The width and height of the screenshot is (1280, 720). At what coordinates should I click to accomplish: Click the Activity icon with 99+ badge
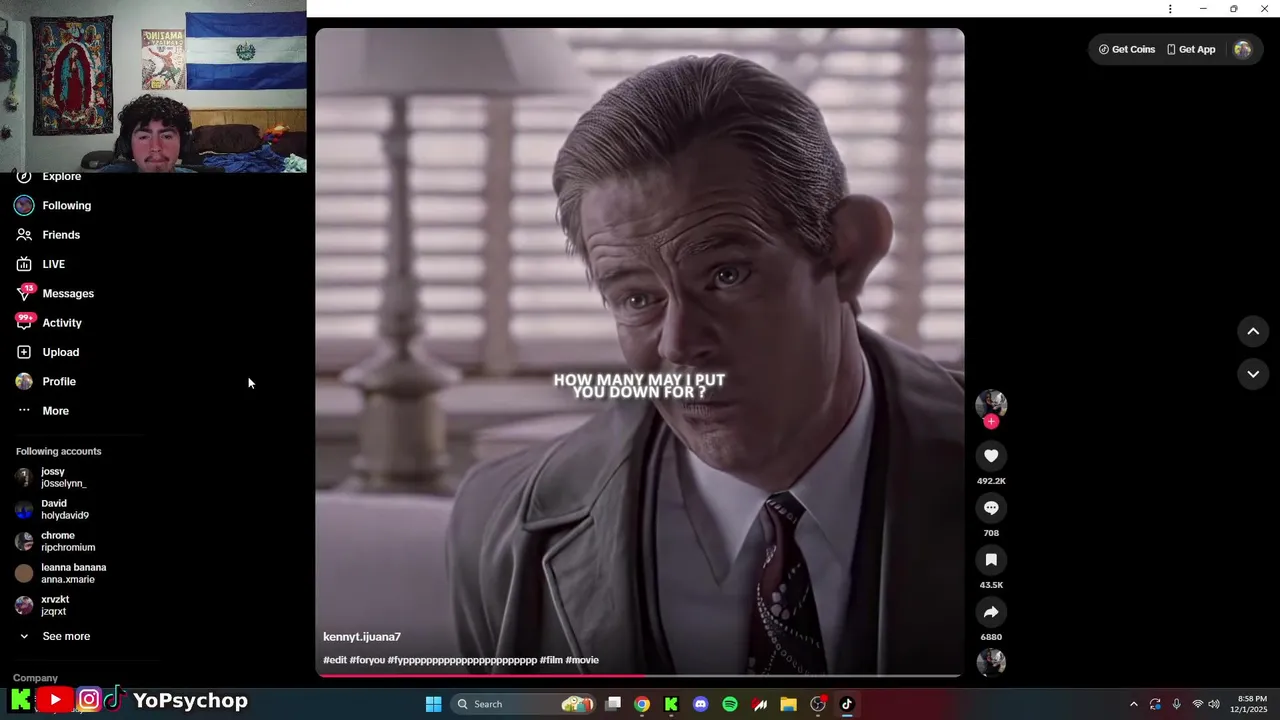tap(24, 322)
